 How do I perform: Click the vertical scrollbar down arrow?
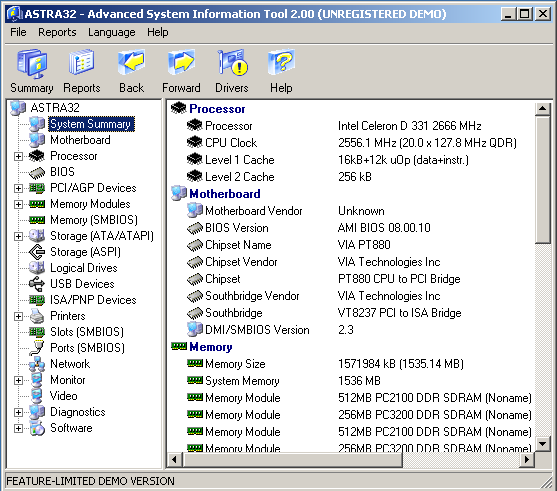[542, 443]
